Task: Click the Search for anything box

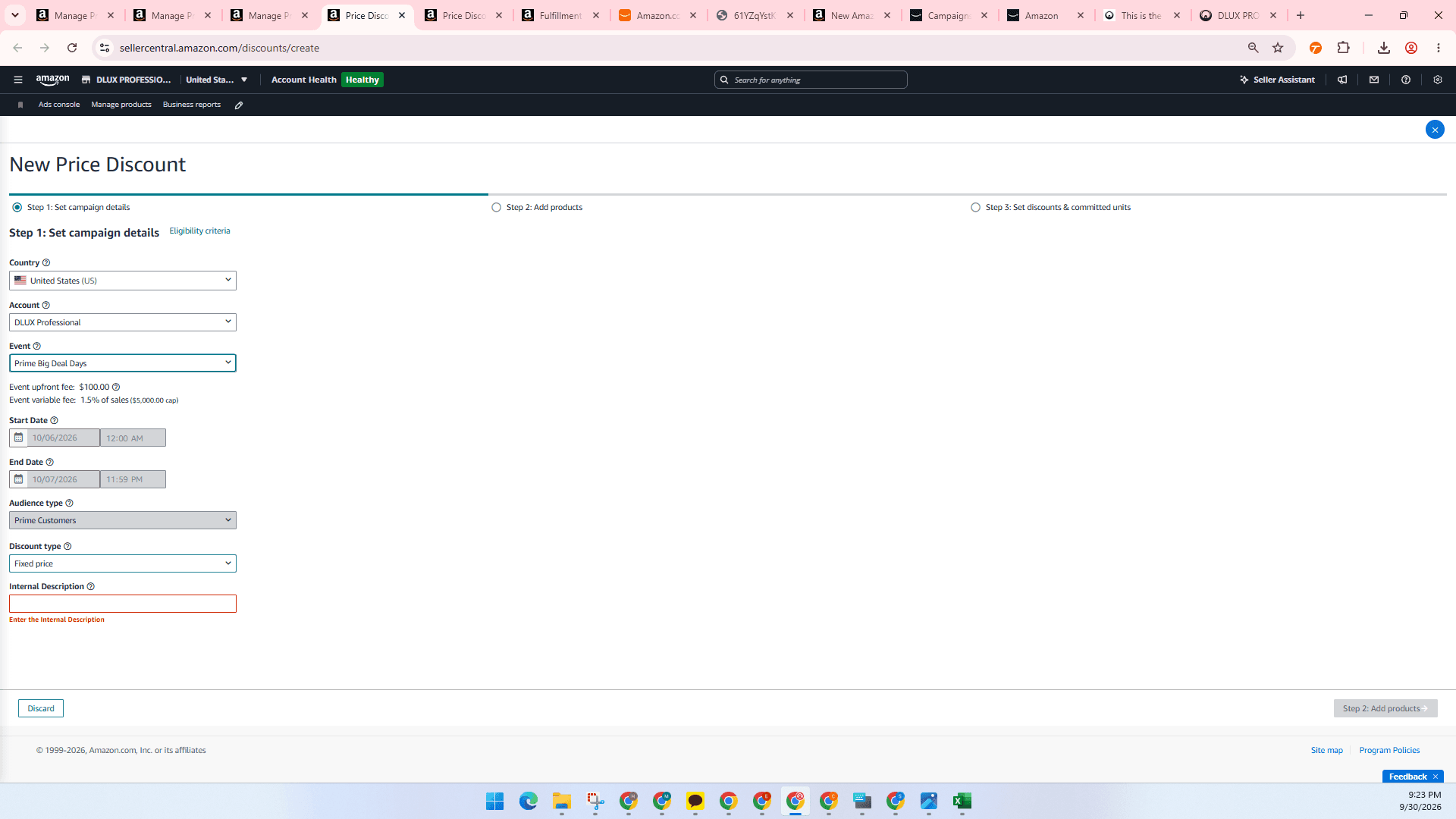Action: (811, 80)
